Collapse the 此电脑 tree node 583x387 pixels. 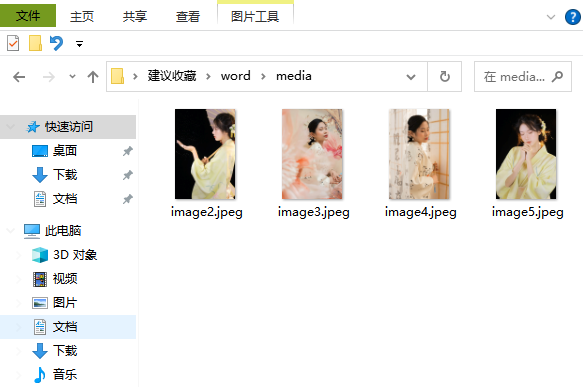click(10, 230)
